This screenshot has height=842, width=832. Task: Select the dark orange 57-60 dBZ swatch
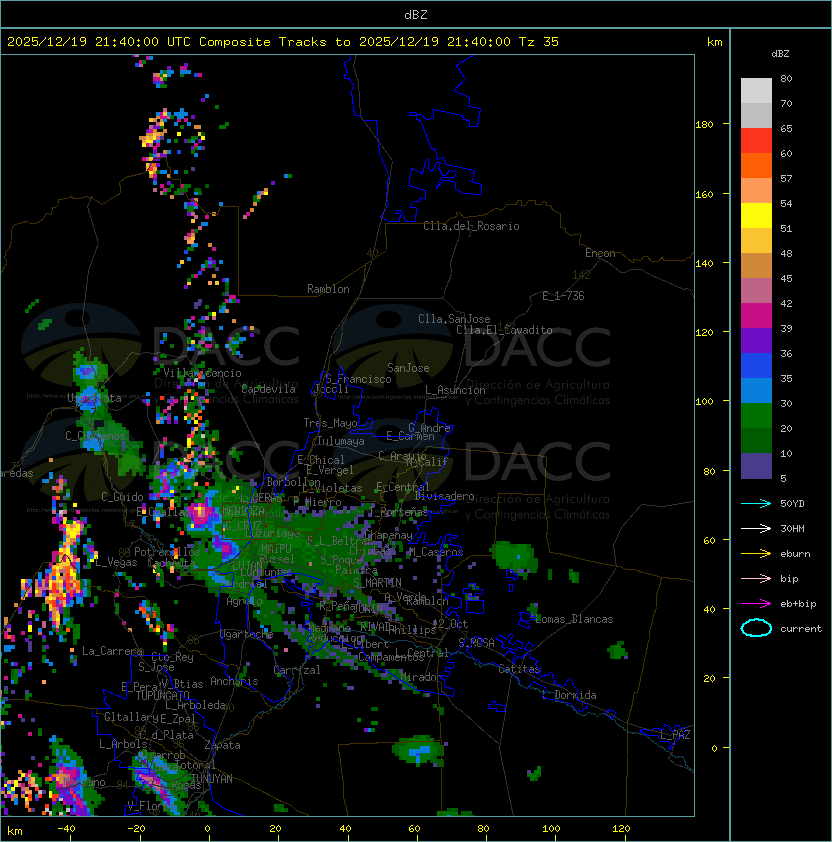(x=756, y=166)
